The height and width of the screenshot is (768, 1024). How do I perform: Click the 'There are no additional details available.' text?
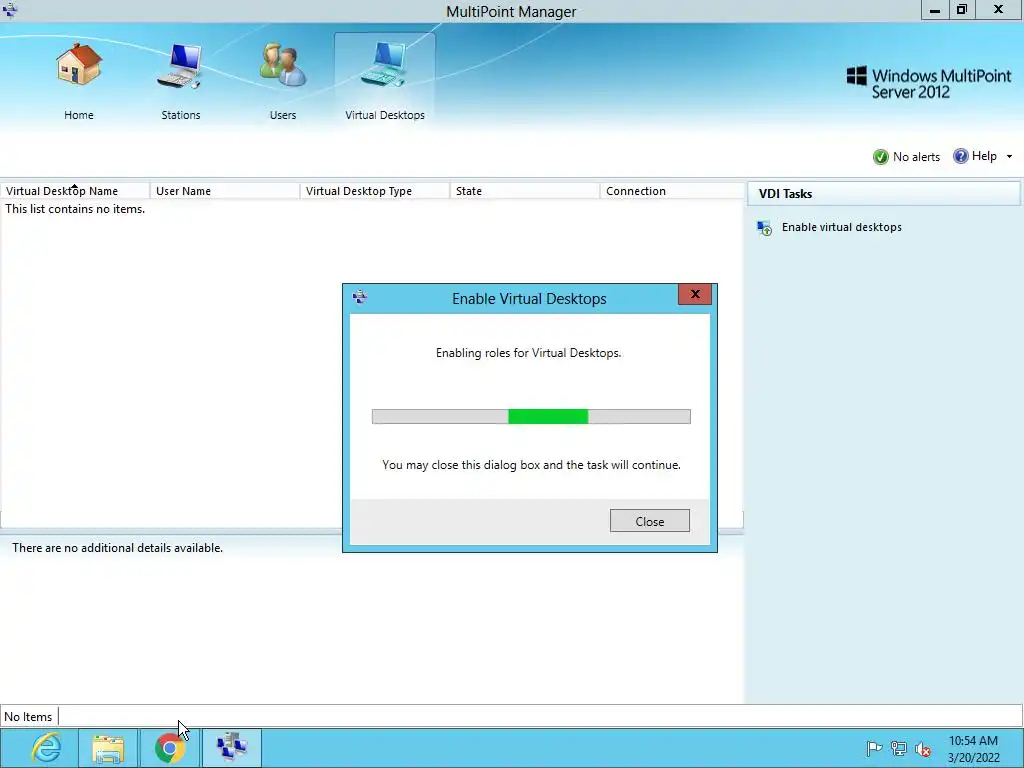(118, 548)
